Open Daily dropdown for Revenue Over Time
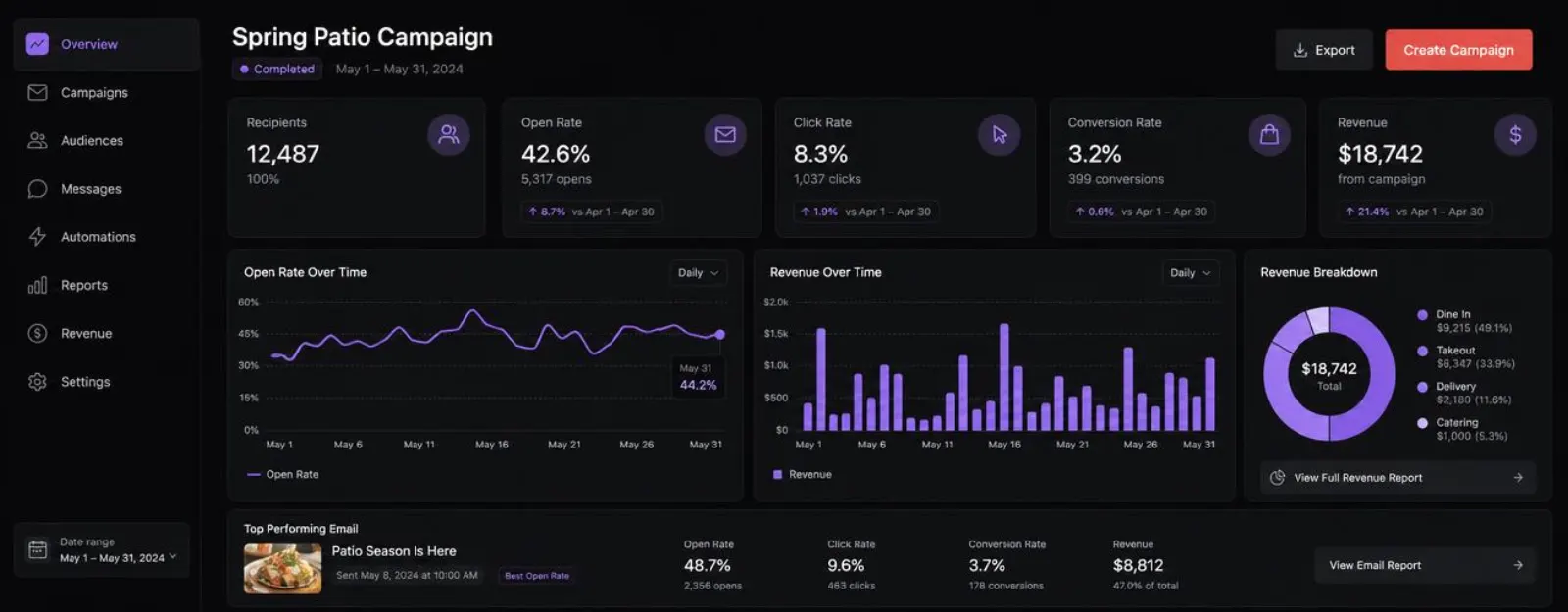The width and height of the screenshot is (1568, 612). point(1190,273)
